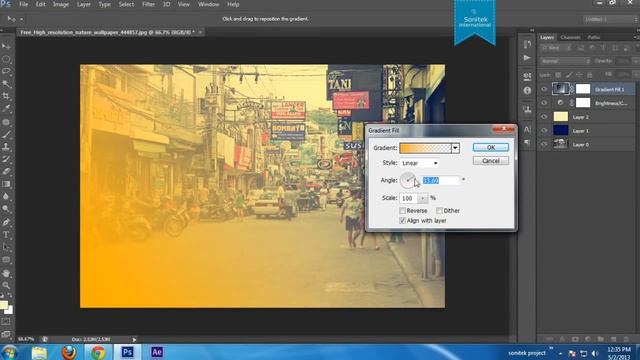Select the Blur tool
640x360 pixels.
pos(6,197)
